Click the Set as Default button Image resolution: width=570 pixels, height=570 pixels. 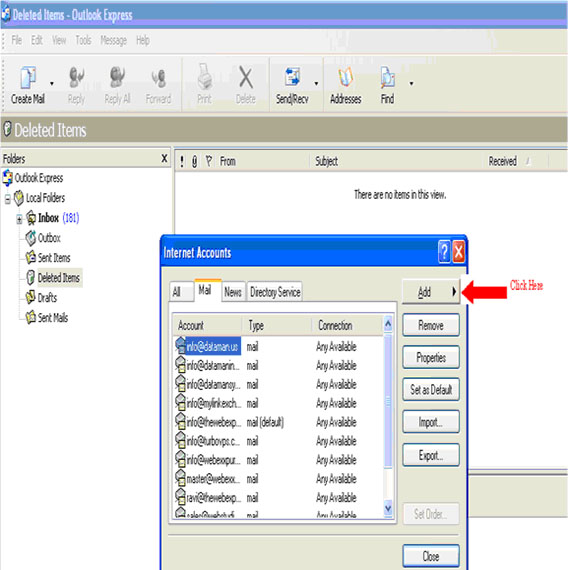click(x=431, y=390)
